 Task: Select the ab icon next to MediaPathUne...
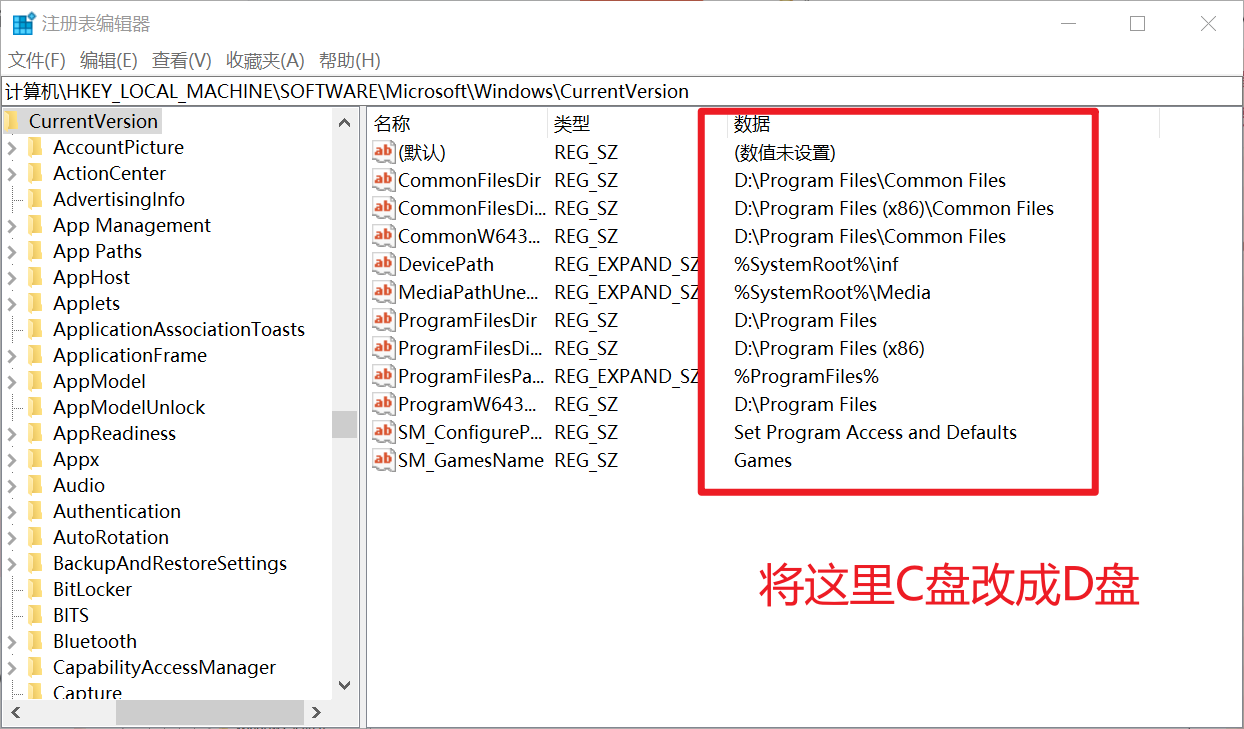384,292
